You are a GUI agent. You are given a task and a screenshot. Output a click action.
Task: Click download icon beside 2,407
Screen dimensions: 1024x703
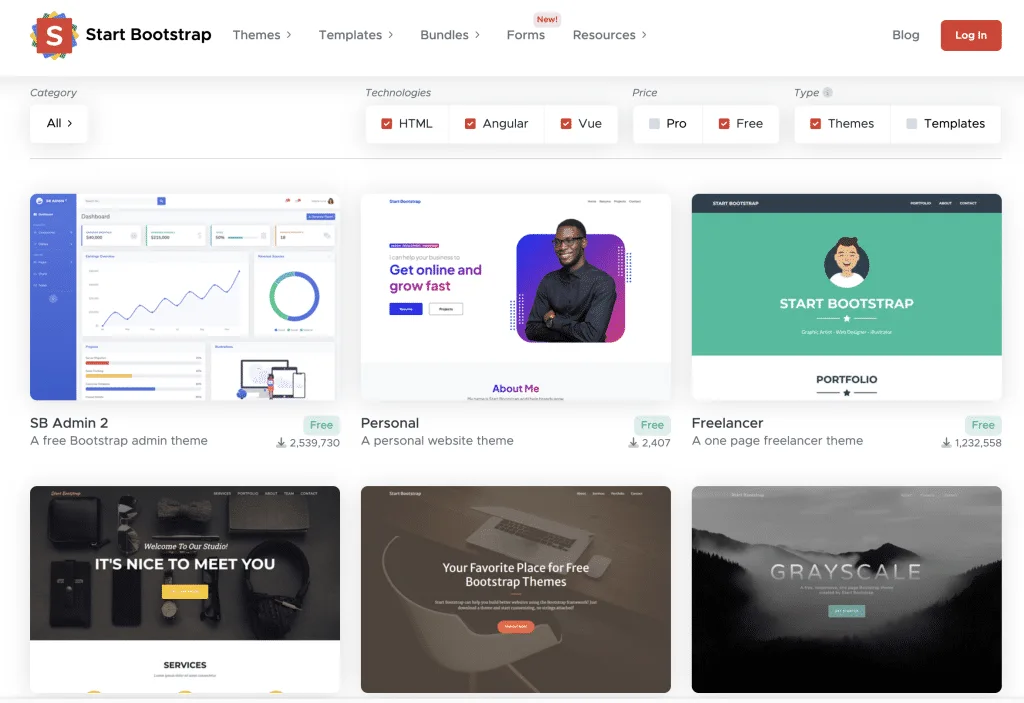(633, 443)
